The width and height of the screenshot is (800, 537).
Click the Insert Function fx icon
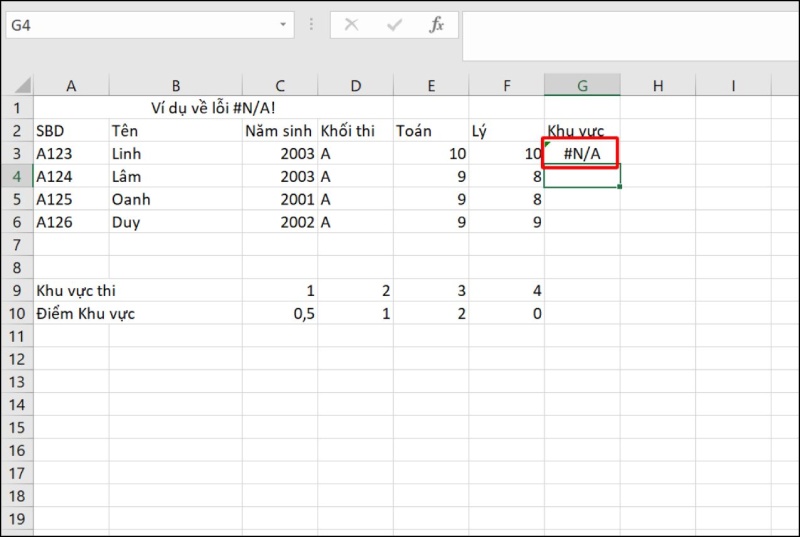point(436,25)
